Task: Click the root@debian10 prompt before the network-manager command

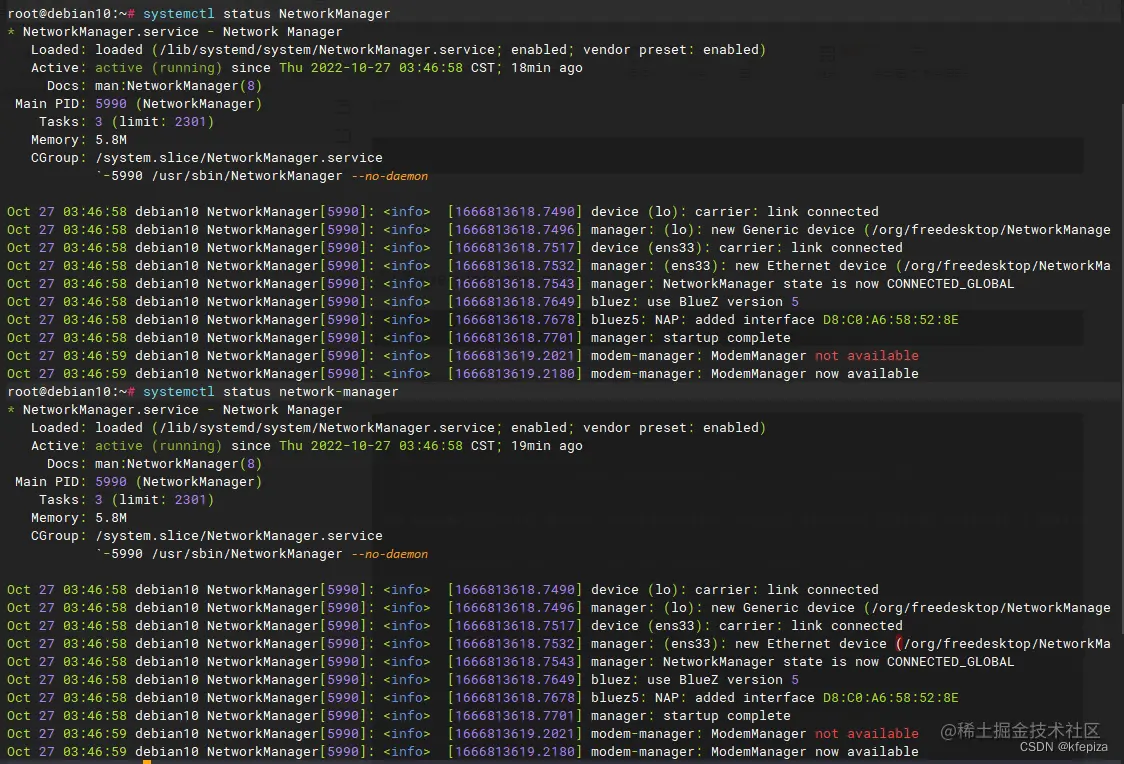Action: (x=72, y=391)
